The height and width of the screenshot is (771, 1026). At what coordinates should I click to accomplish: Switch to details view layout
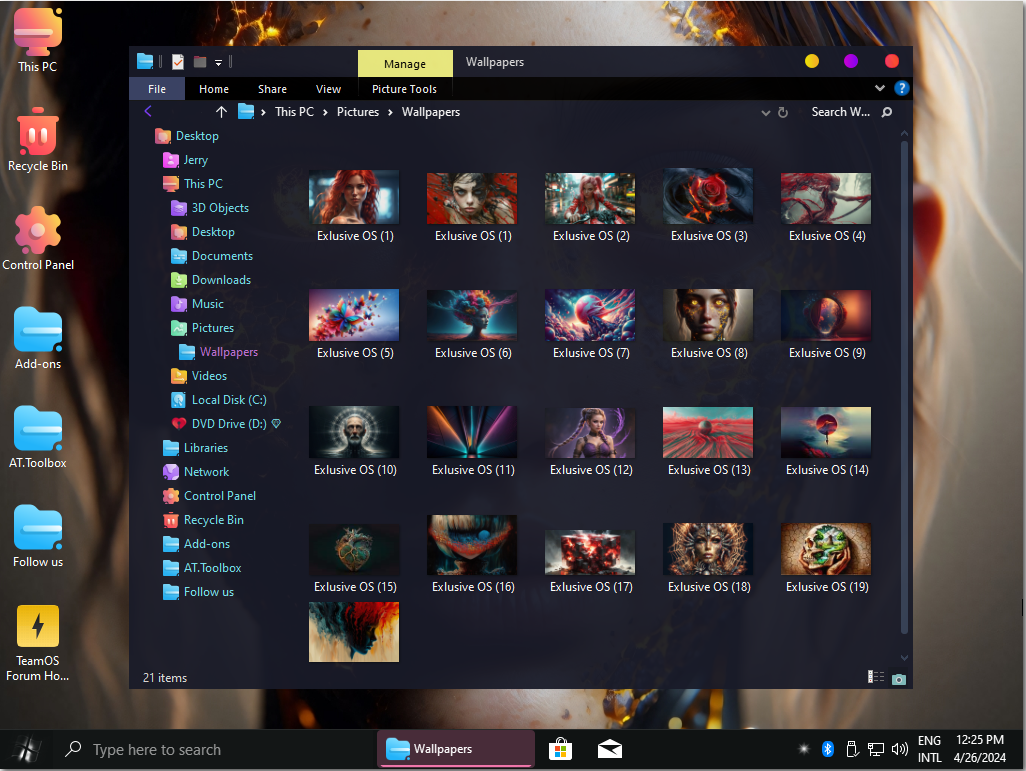[876, 678]
